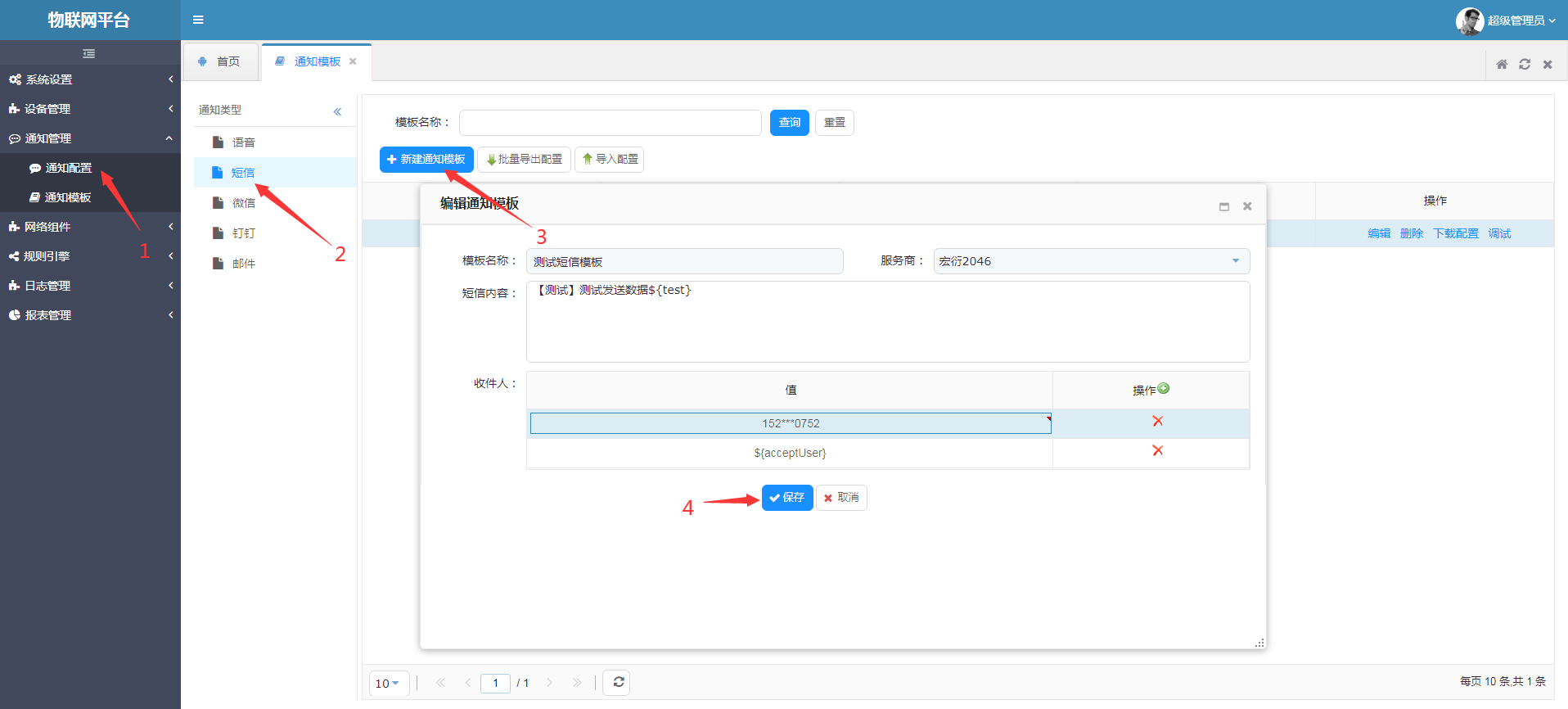Expand the 系统设置 sidebar menu
This screenshot has height=709, width=1568.
pos(90,79)
